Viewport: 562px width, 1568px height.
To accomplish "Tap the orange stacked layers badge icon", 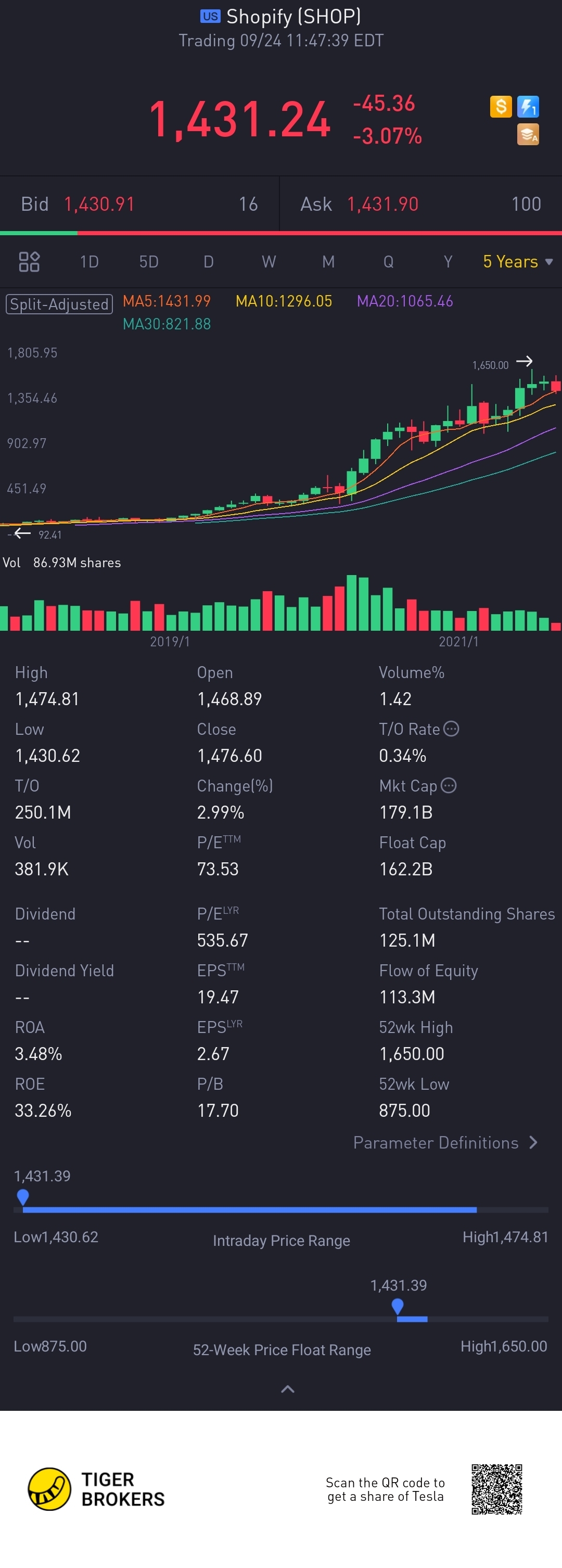I will pyautogui.click(x=527, y=134).
